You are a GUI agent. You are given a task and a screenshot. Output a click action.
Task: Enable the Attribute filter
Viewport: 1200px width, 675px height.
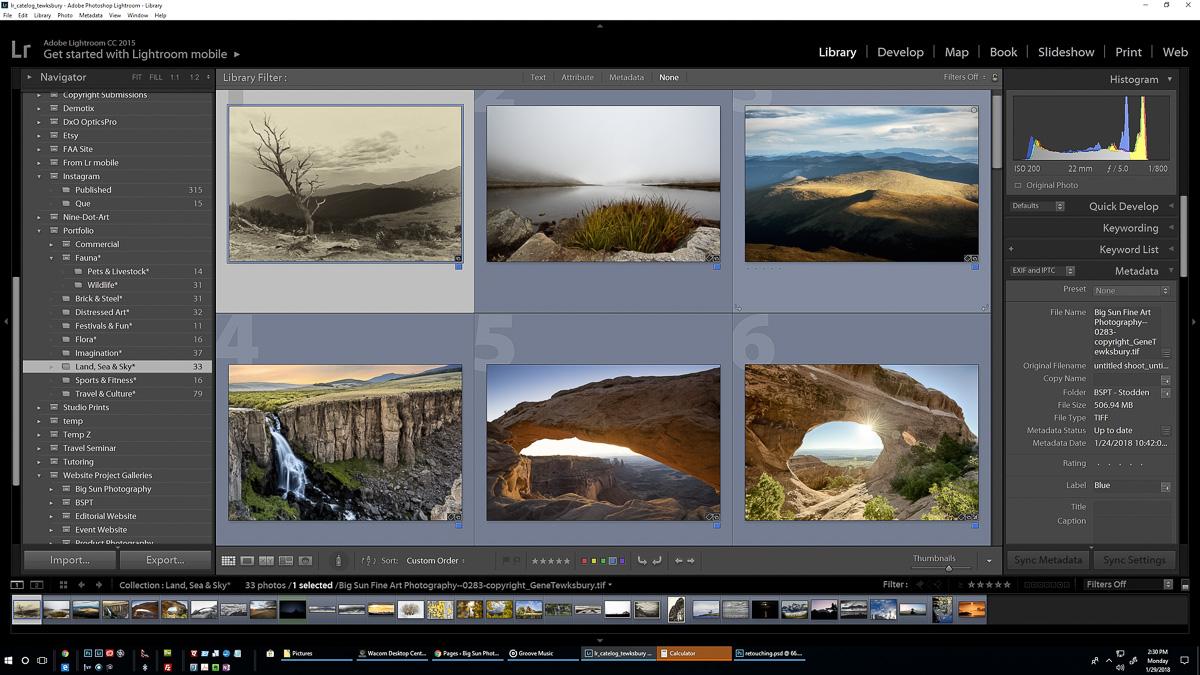pos(578,77)
